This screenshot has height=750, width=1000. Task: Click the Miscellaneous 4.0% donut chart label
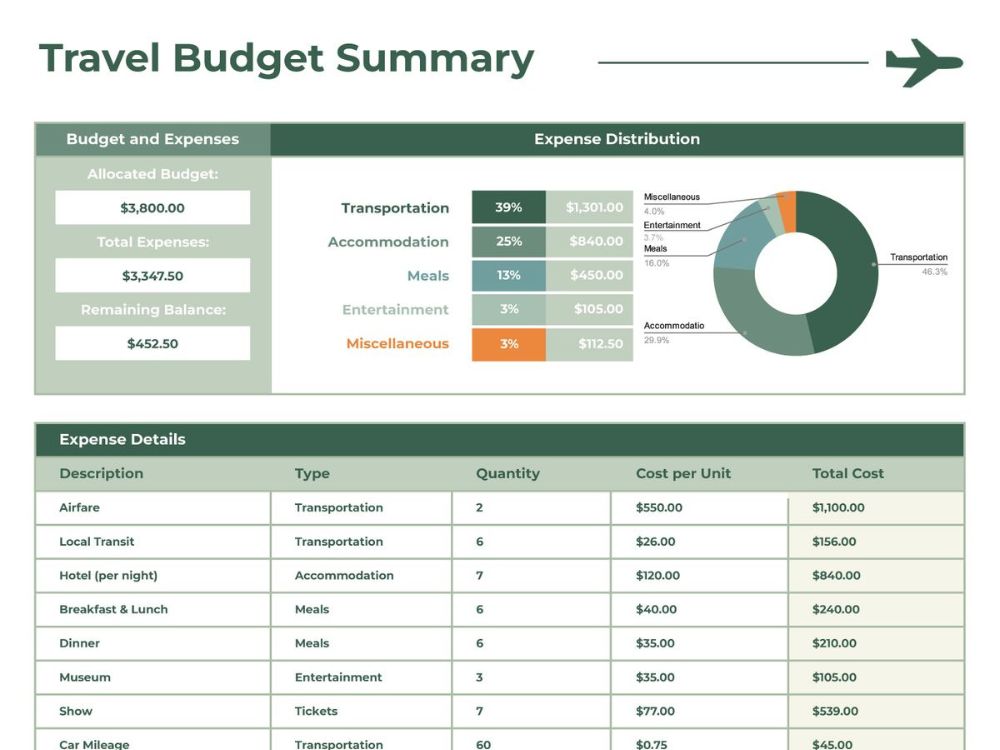coord(672,203)
